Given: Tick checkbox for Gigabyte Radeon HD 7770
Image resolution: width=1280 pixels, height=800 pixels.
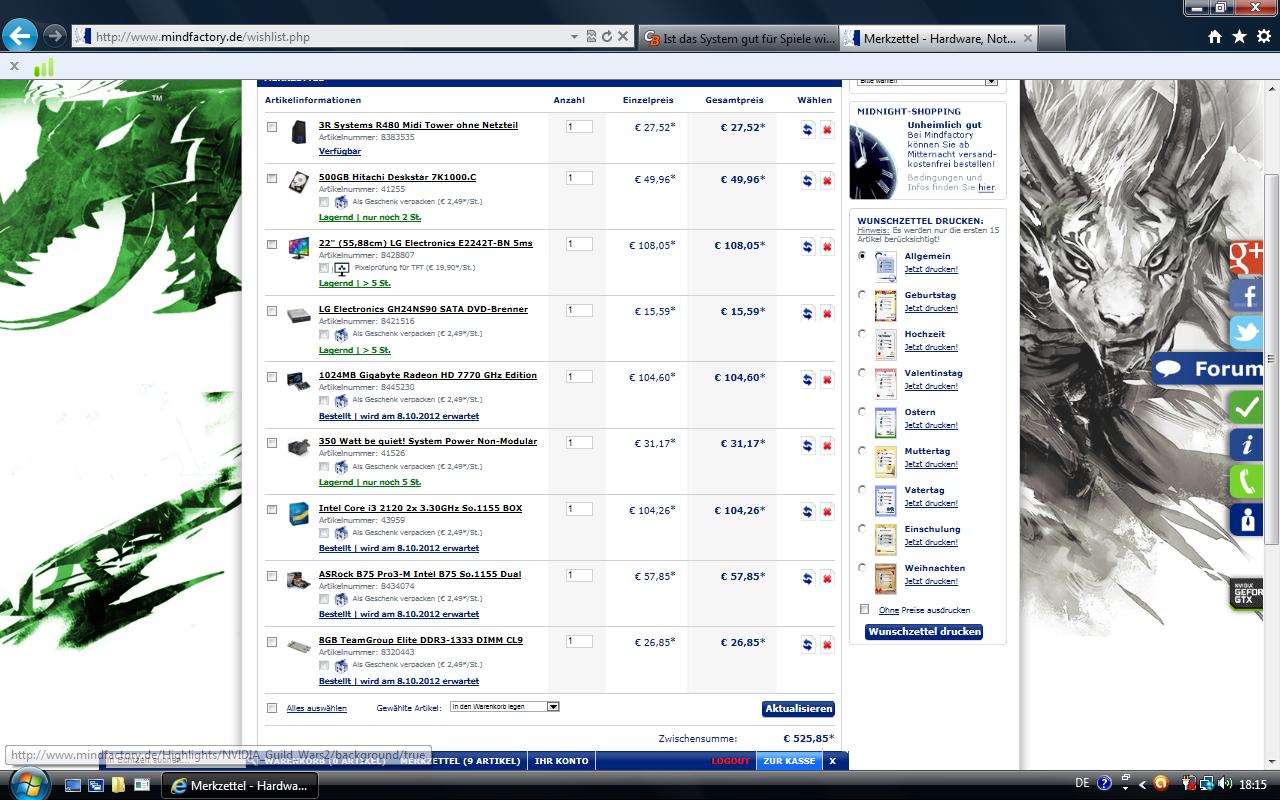Looking at the screenshot, I should (x=272, y=377).
